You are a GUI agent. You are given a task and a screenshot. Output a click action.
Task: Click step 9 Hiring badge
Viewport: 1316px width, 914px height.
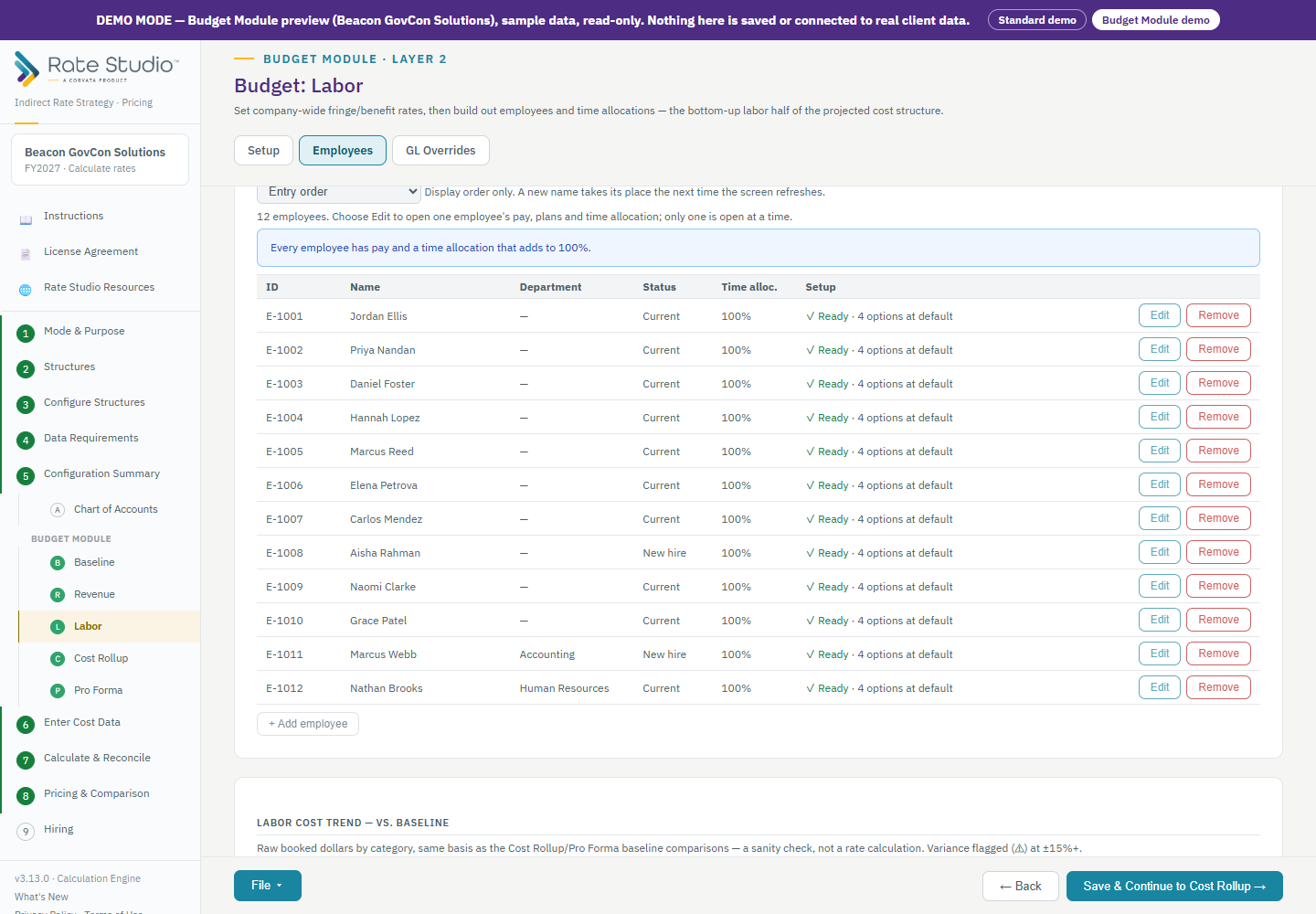[26, 832]
